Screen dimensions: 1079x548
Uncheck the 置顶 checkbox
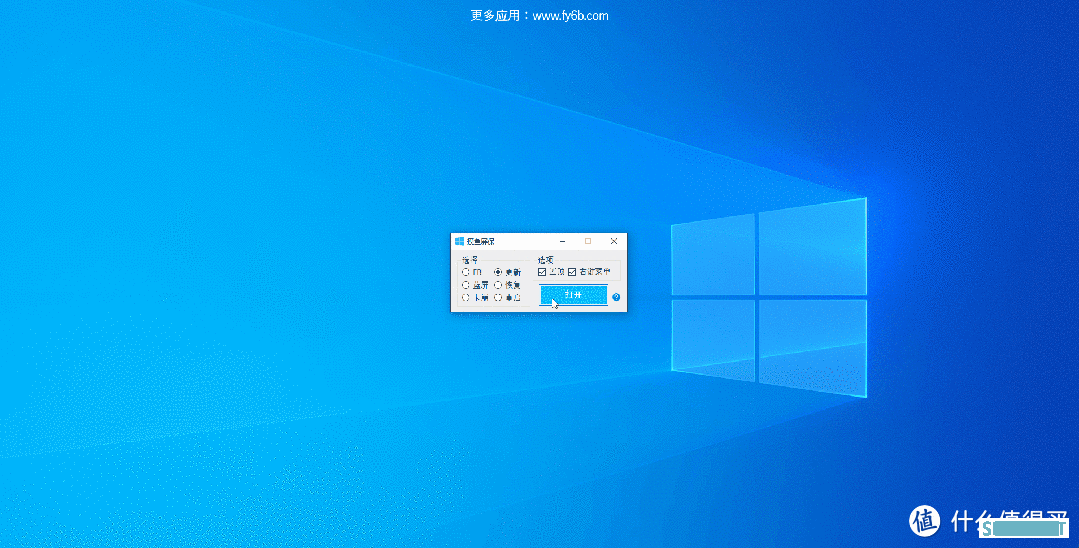coord(542,272)
